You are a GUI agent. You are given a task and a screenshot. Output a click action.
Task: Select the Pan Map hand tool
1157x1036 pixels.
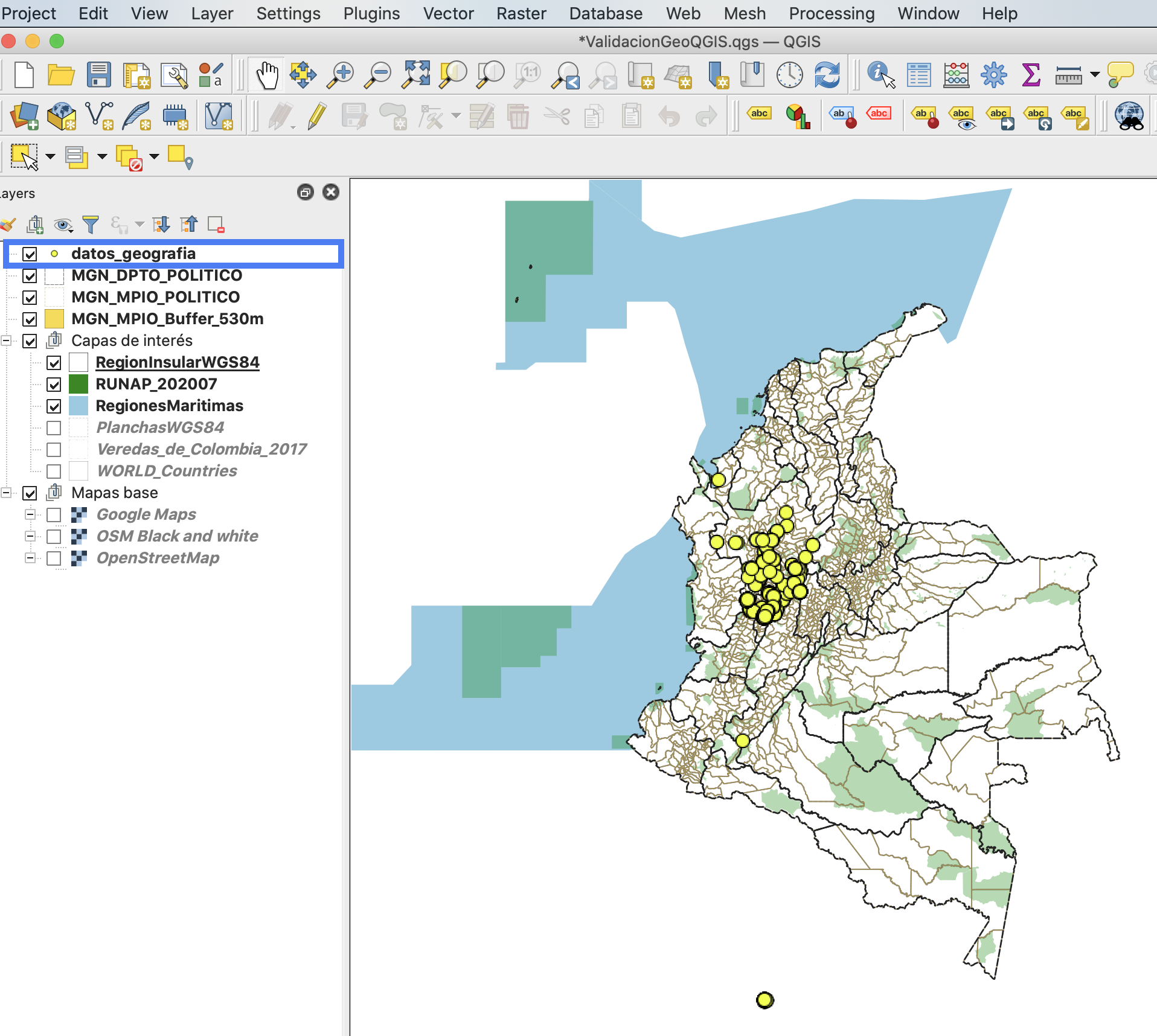tap(266, 75)
